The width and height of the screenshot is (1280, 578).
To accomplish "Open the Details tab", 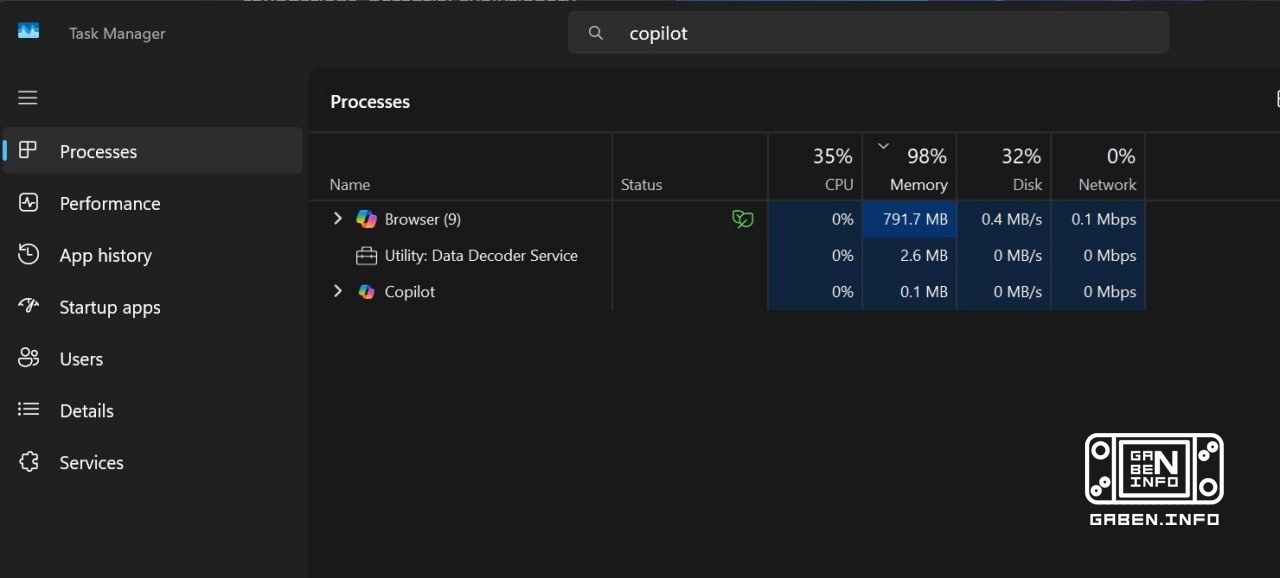I will click(153, 411).
